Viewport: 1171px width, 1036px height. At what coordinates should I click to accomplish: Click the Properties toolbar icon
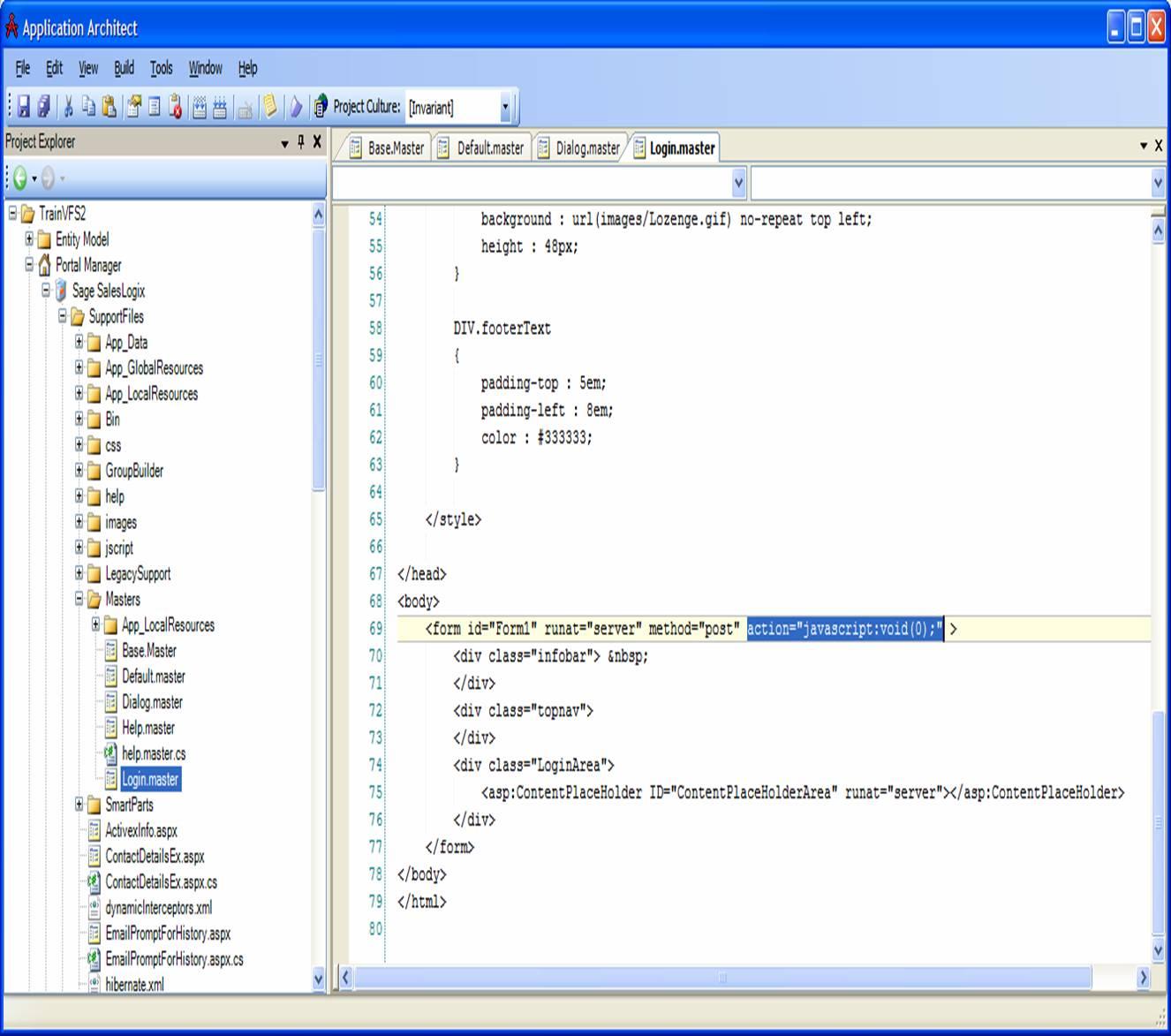(x=134, y=107)
